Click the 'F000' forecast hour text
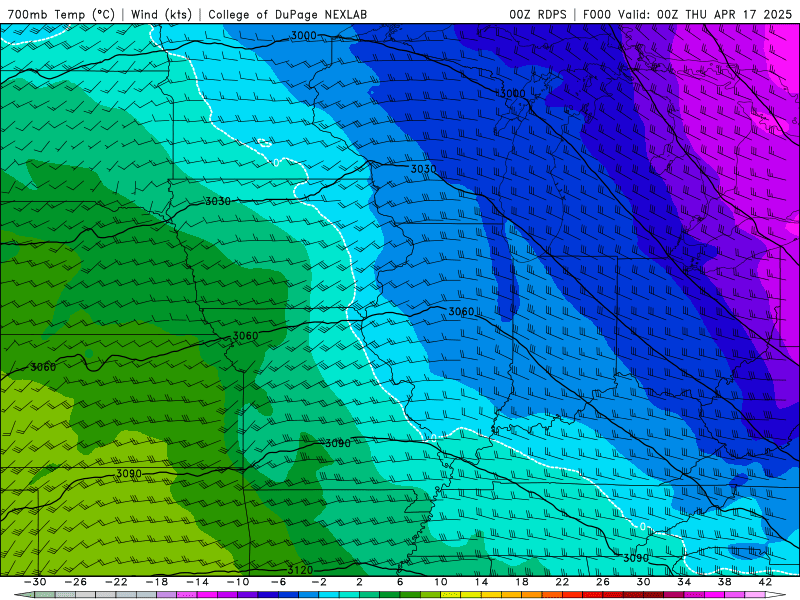This screenshot has height=600, width=800. [597, 14]
